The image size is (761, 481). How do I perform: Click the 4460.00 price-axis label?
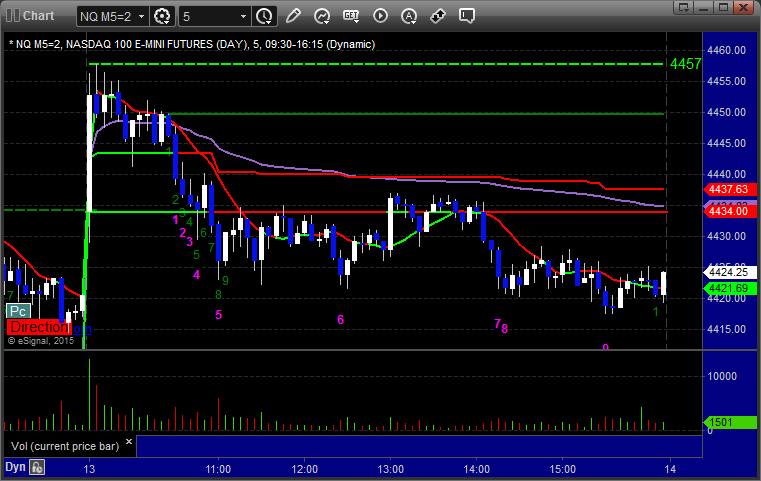727,50
